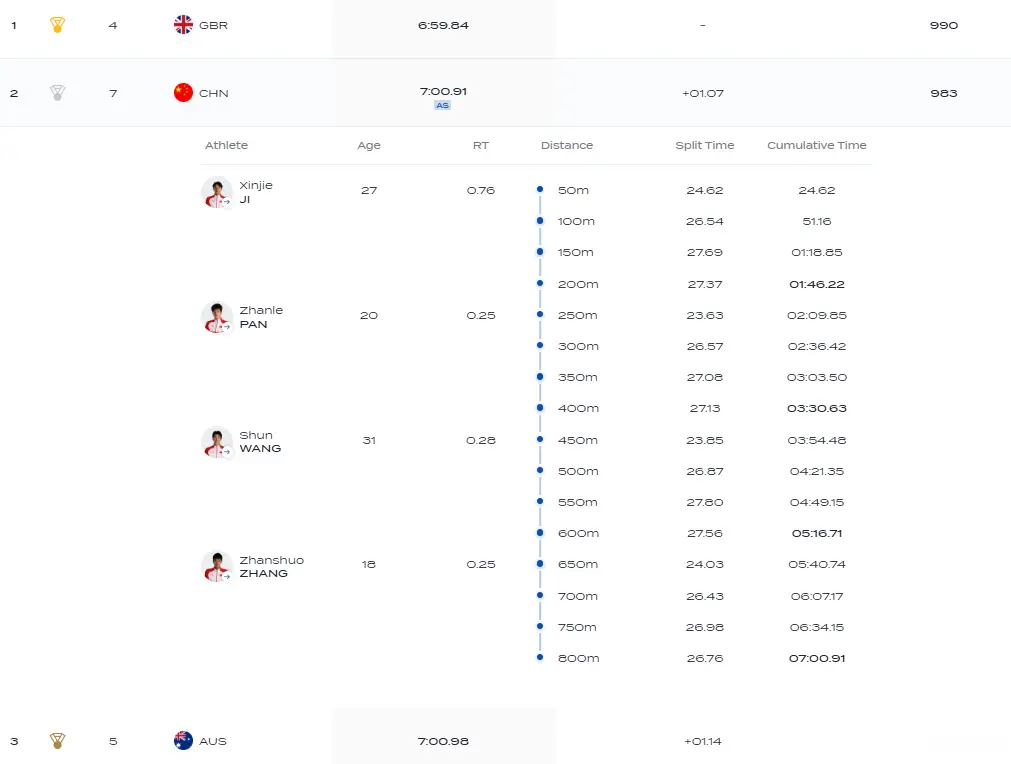Select the 800m split marker dot
This screenshot has height=764, width=1011.
pyautogui.click(x=540, y=657)
